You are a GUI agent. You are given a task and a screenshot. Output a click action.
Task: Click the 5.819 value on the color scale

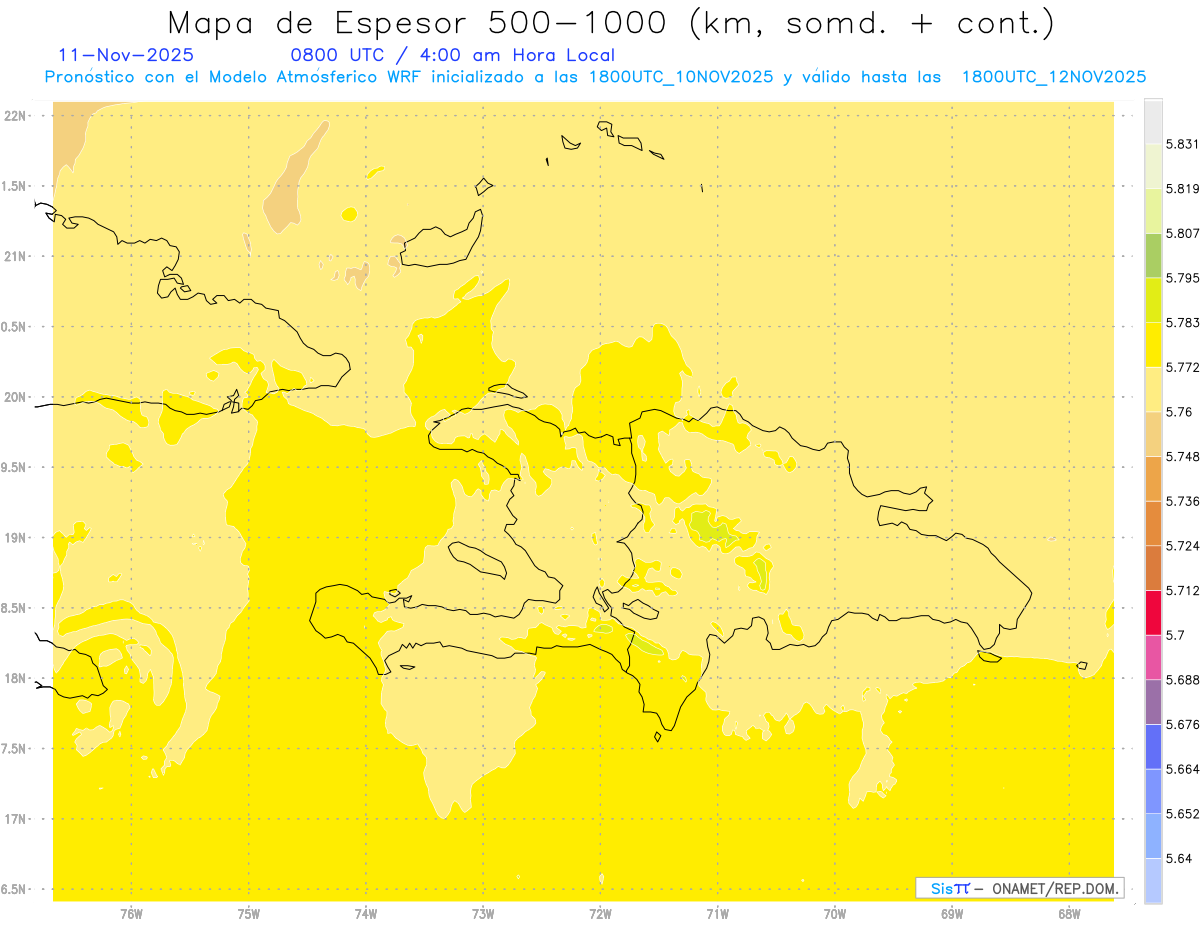[x=1183, y=189]
